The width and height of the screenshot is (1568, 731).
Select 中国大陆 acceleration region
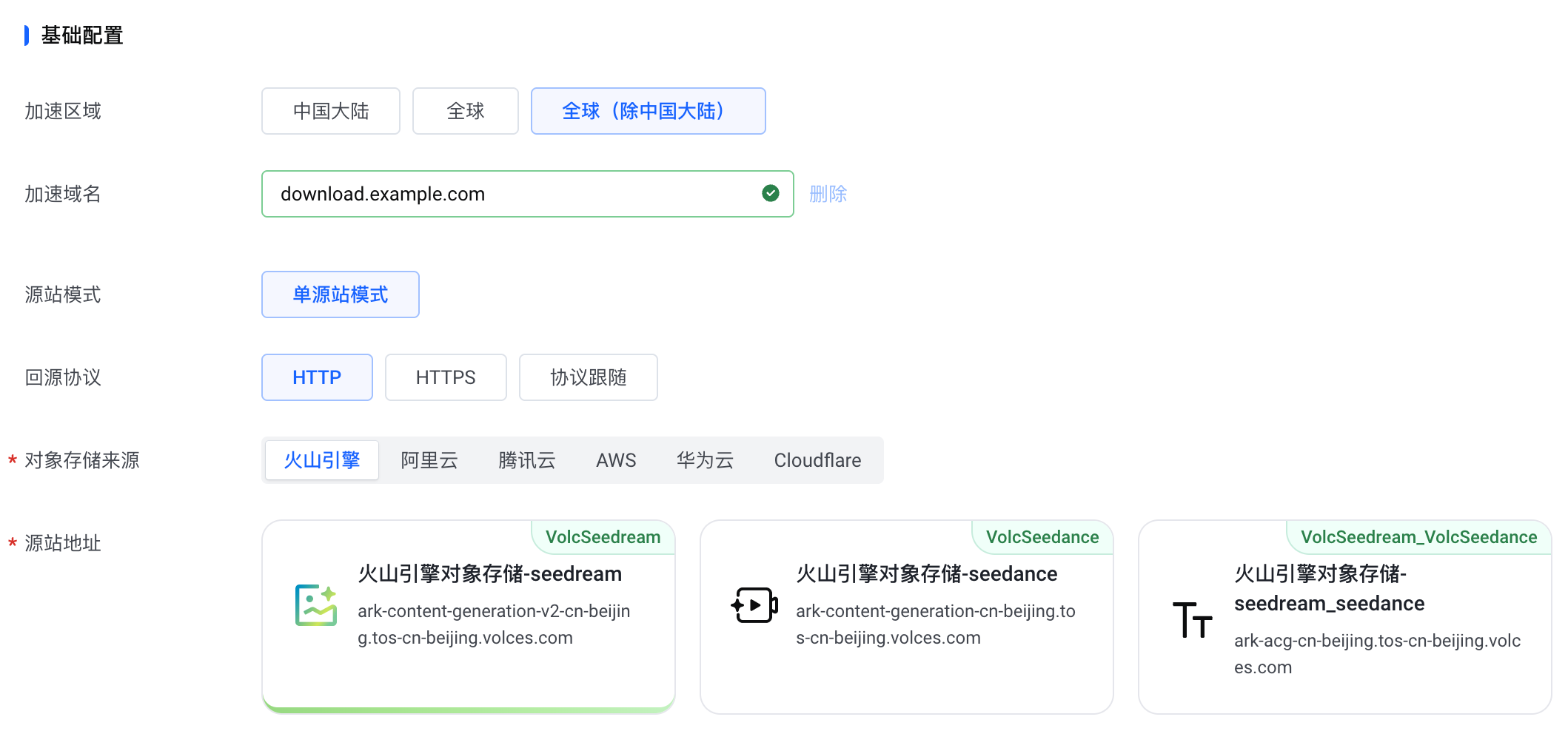click(331, 111)
